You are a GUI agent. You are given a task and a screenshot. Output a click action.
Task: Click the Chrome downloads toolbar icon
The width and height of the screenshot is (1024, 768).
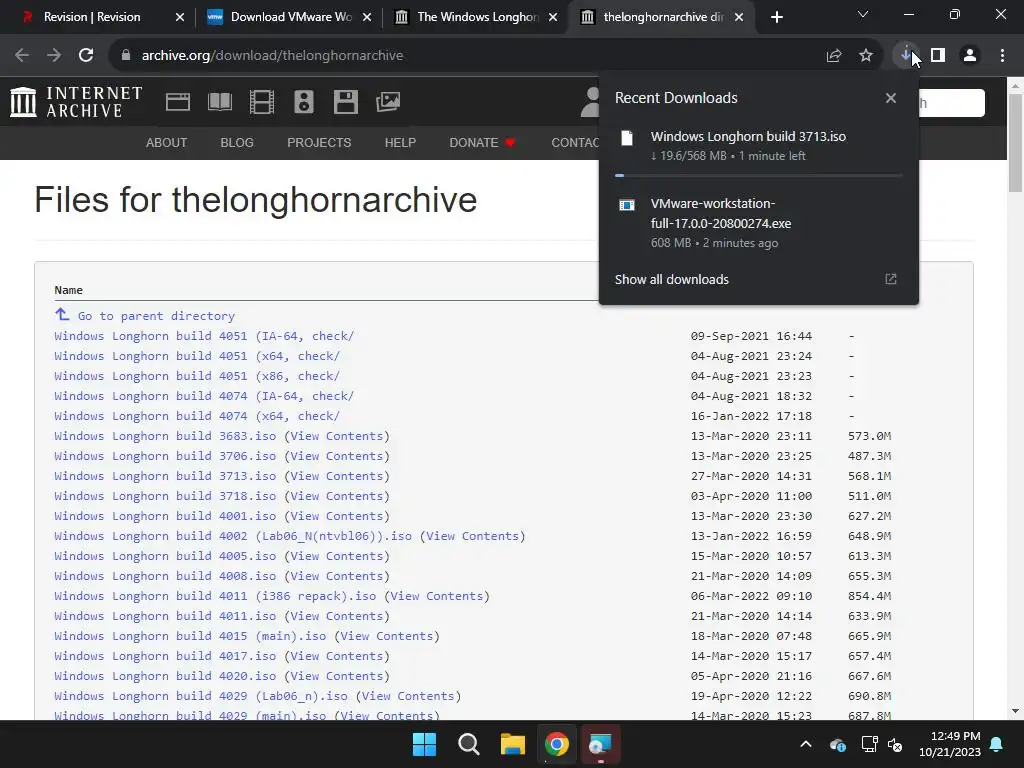[x=906, y=56]
